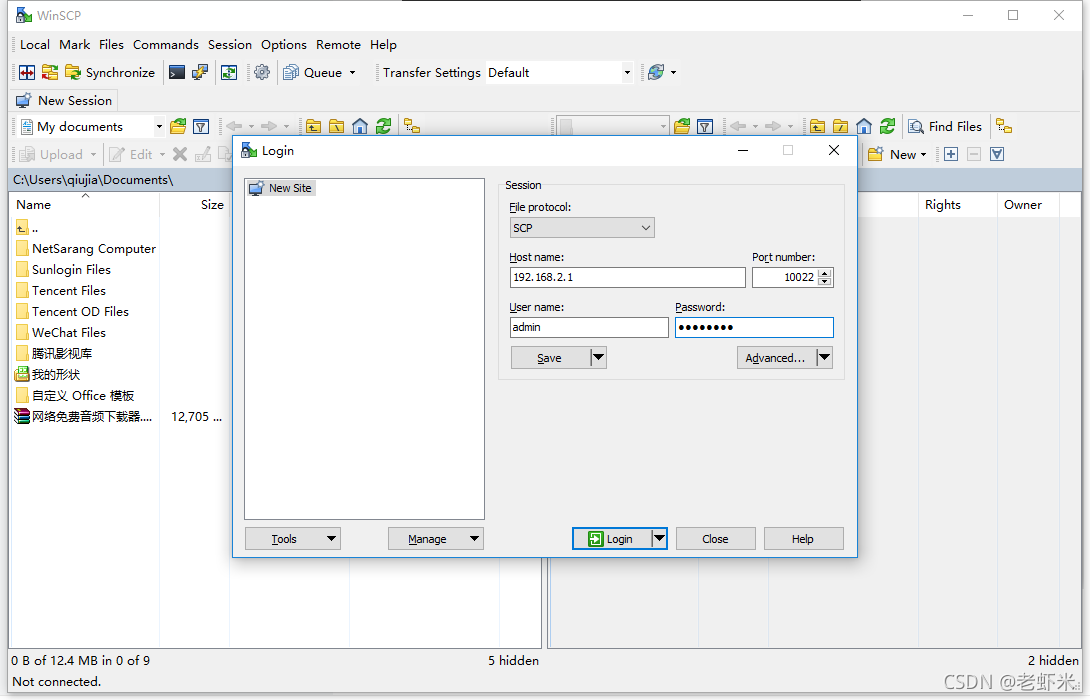Open the Mark menu
The width and height of the screenshot is (1090, 700).
click(74, 44)
